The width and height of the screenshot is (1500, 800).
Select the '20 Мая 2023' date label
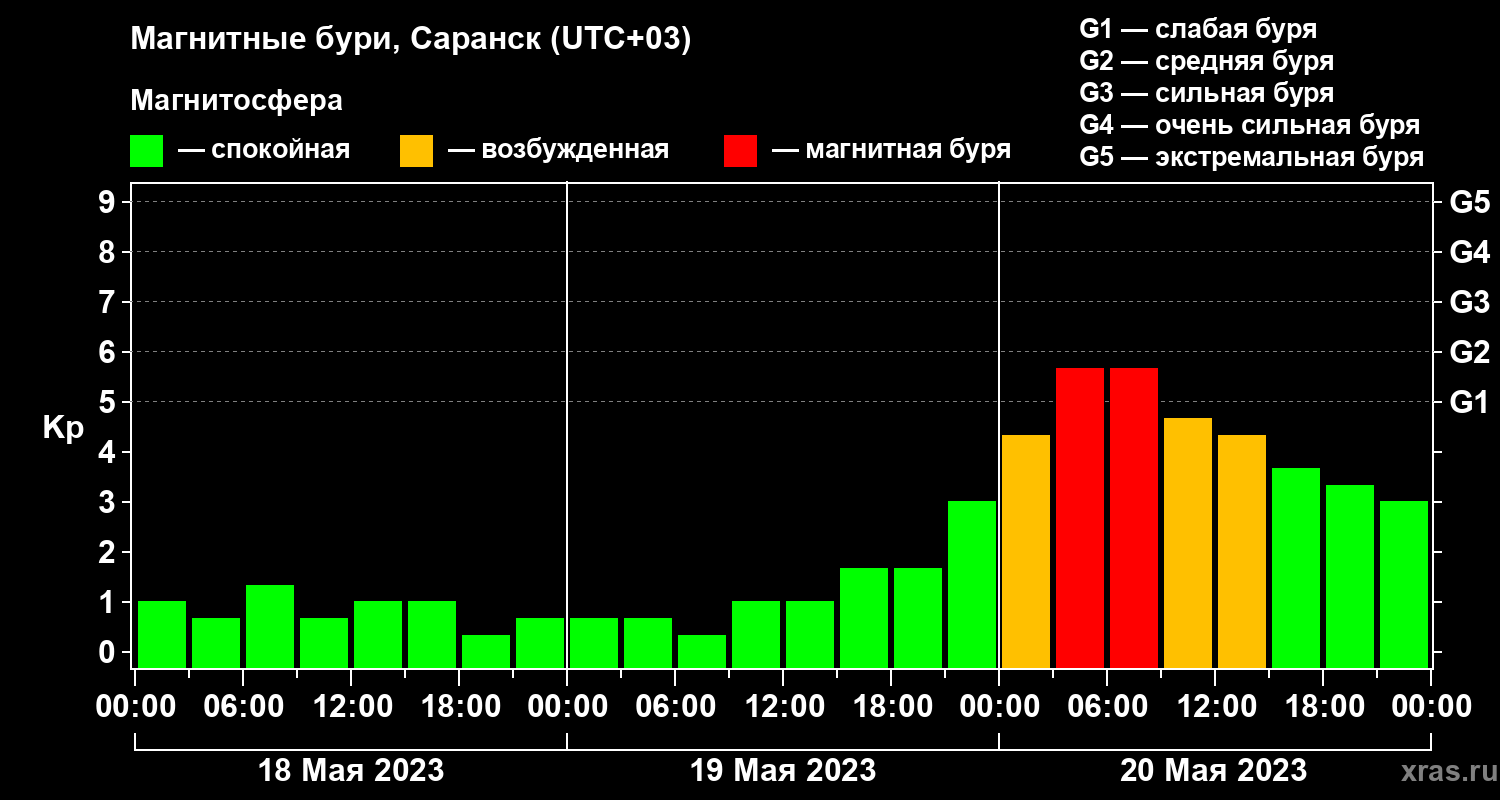tap(1213, 771)
